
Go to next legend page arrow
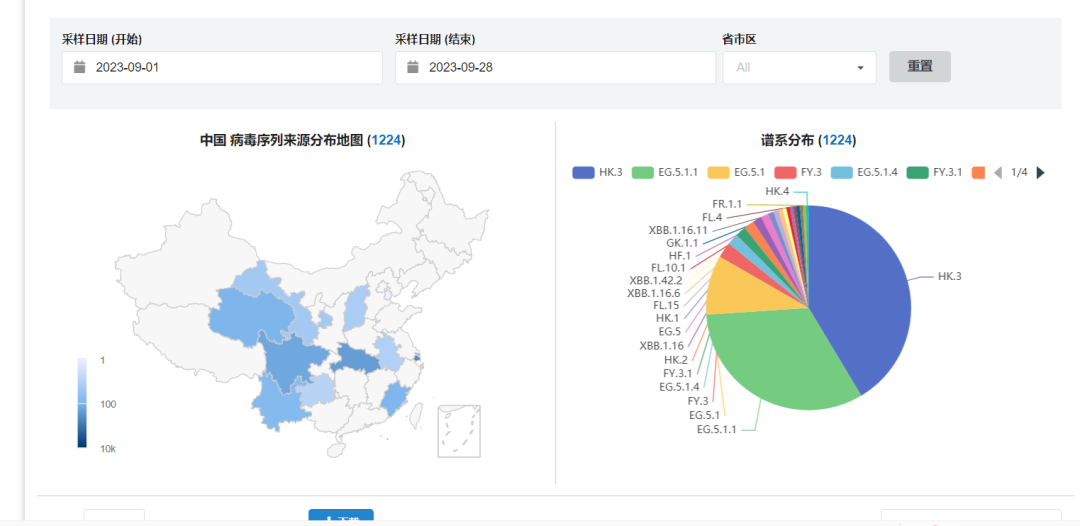click(x=1040, y=173)
